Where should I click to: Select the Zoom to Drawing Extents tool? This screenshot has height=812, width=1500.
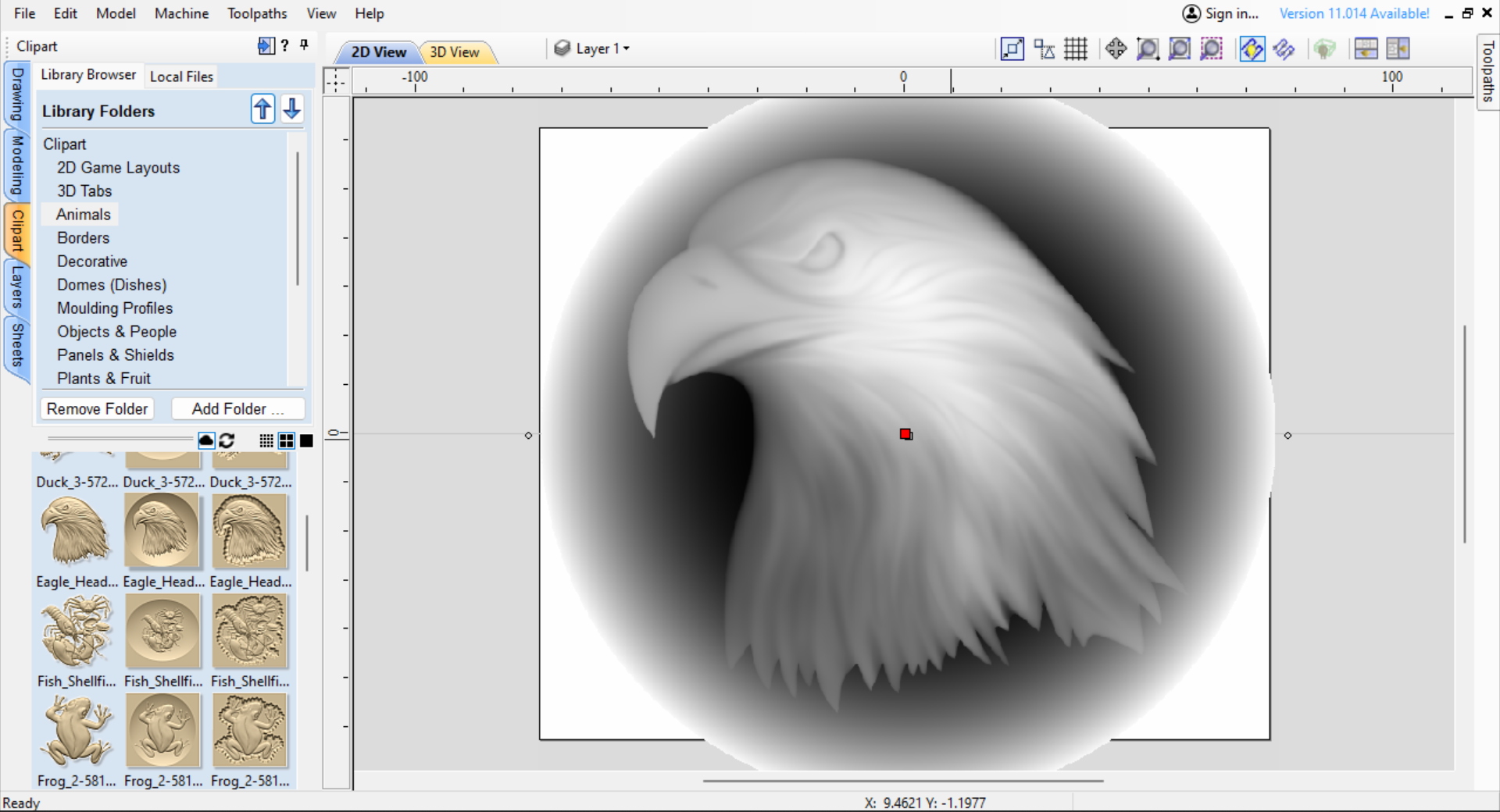pyautogui.click(x=1179, y=48)
